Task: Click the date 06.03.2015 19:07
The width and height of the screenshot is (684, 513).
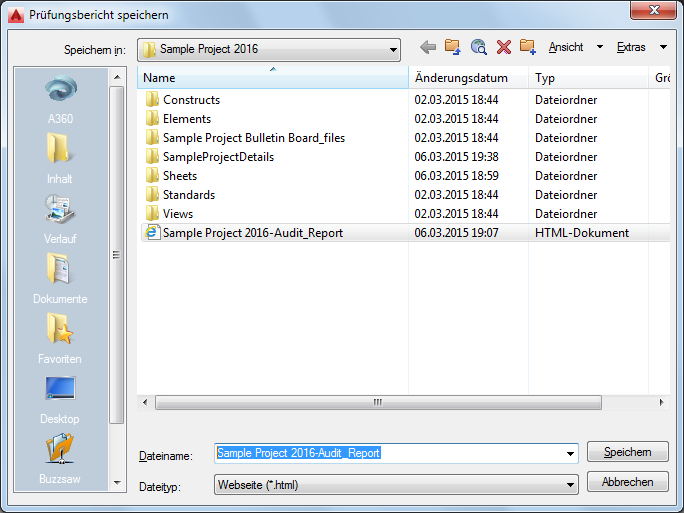Action: pos(456,233)
